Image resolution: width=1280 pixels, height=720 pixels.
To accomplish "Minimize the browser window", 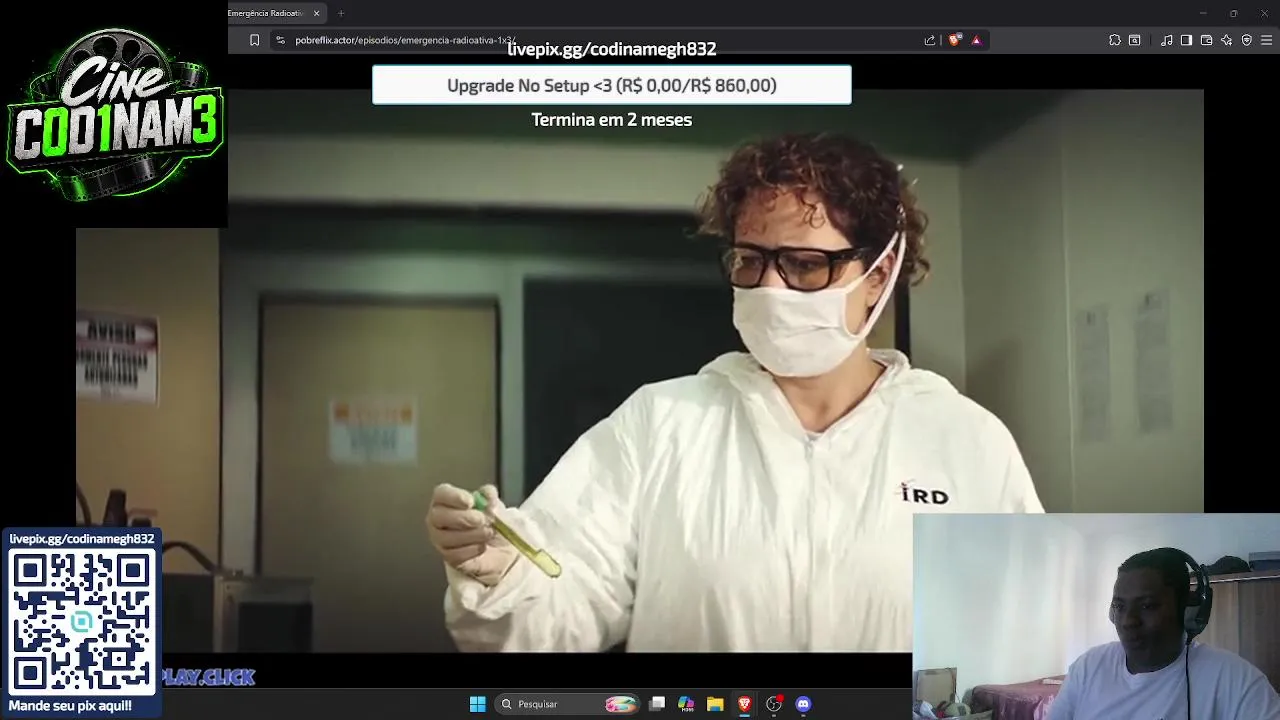I will (1203, 13).
